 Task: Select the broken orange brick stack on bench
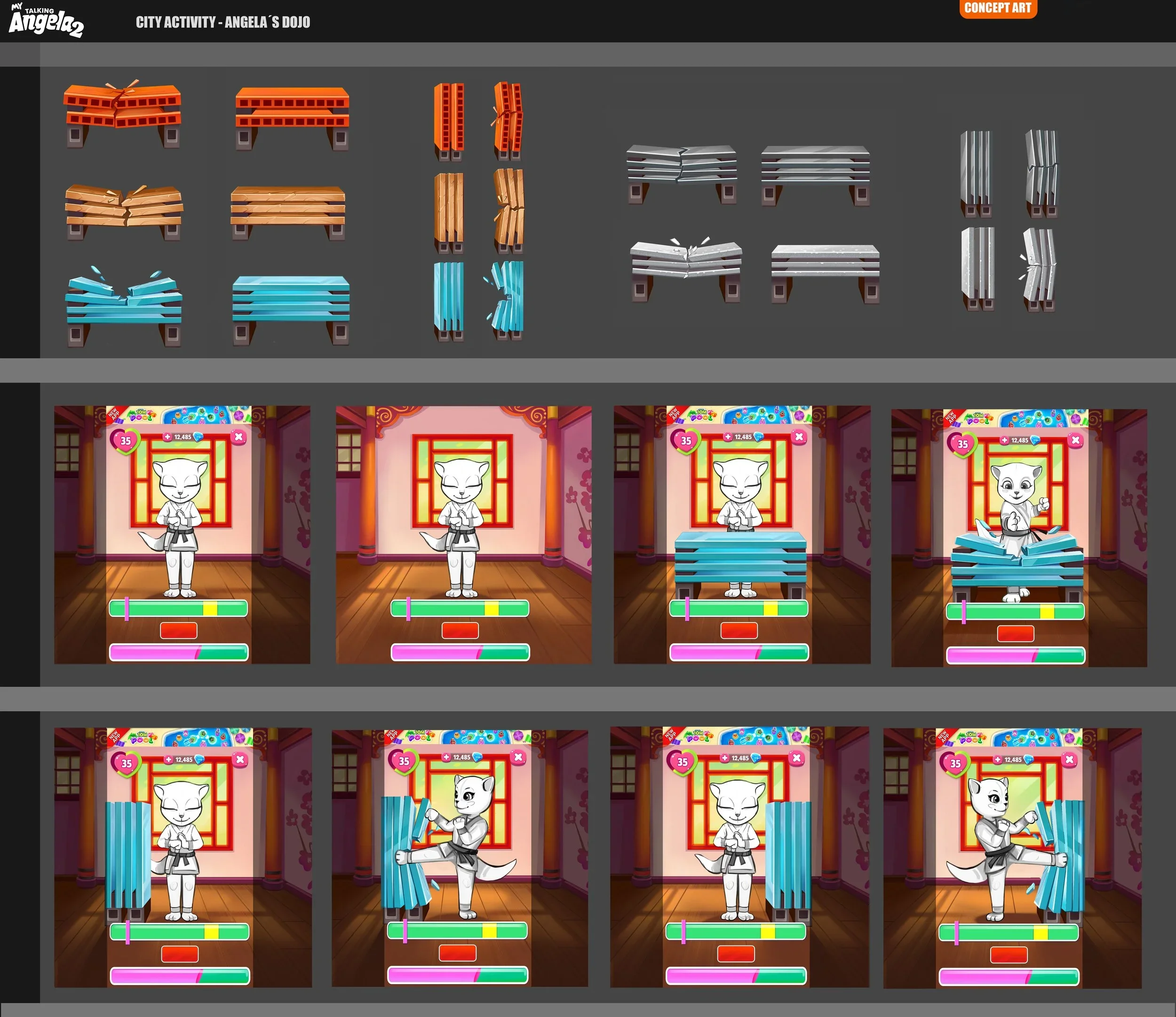(123, 113)
